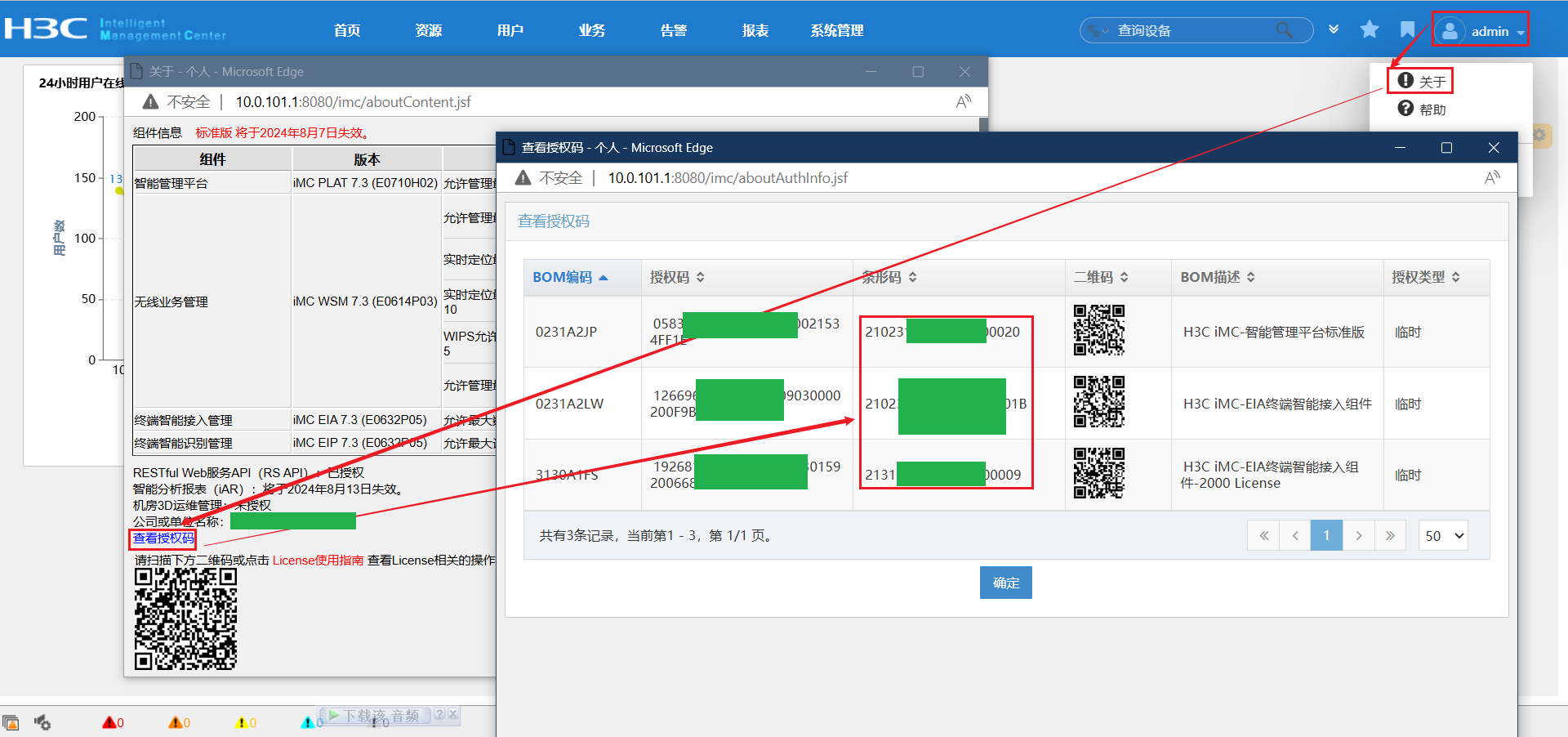Click the help question mark on the audio download bar
The width and height of the screenshot is (1568, 737).
click(x=439, y=715)
